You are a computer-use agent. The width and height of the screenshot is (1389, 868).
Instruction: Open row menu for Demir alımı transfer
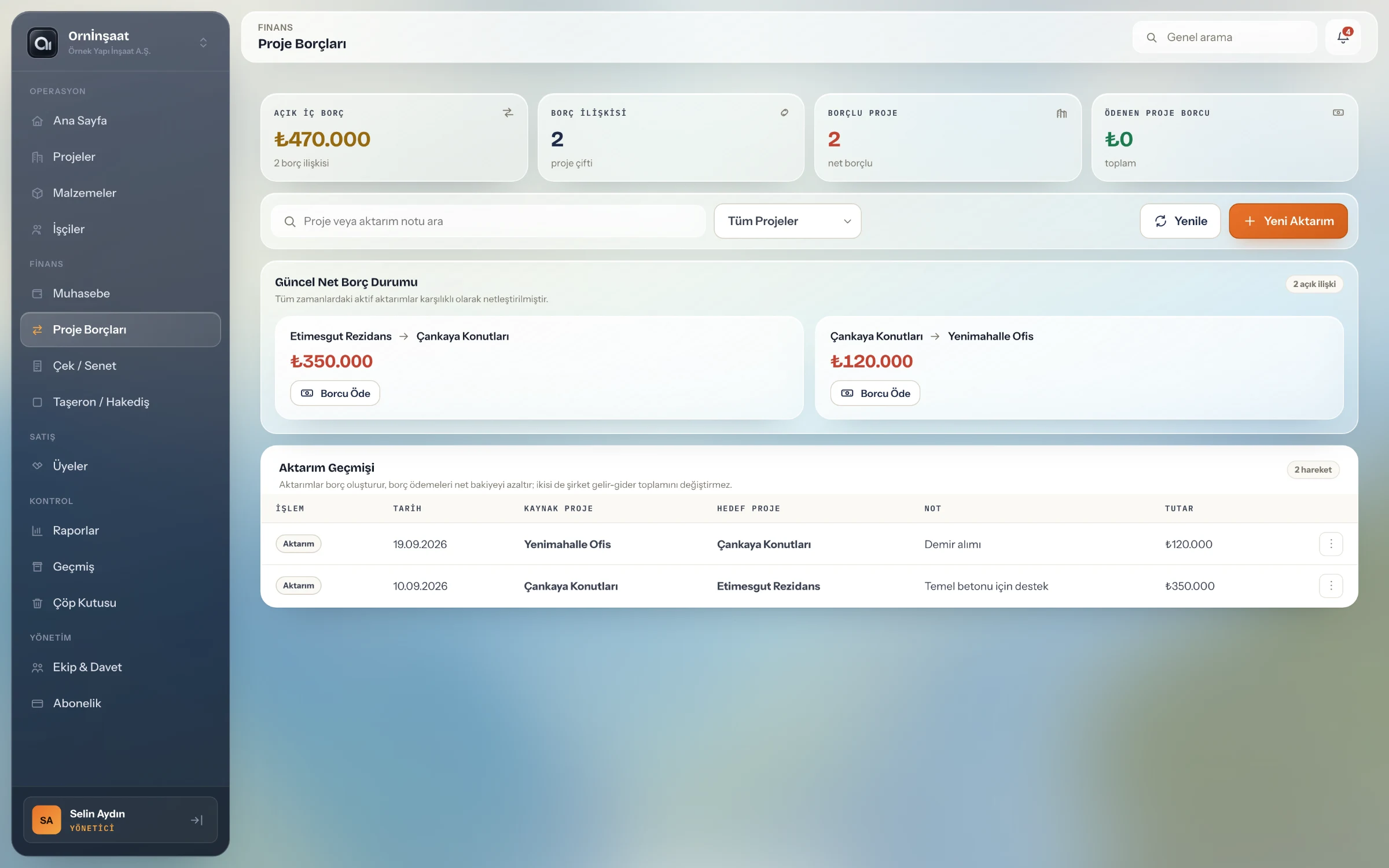1331,544
